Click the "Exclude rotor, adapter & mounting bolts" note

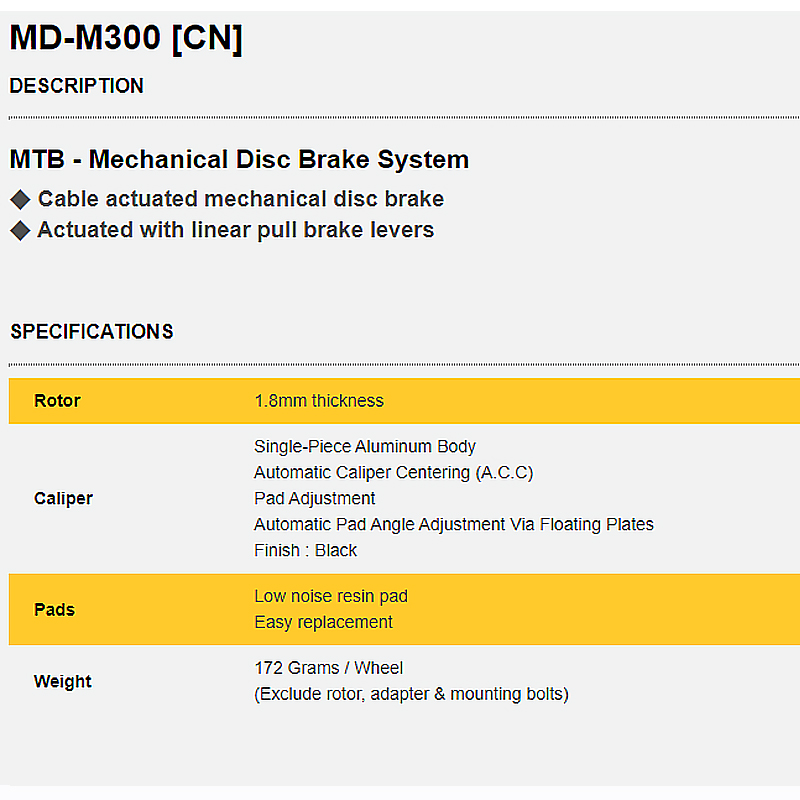click(411, 693)
